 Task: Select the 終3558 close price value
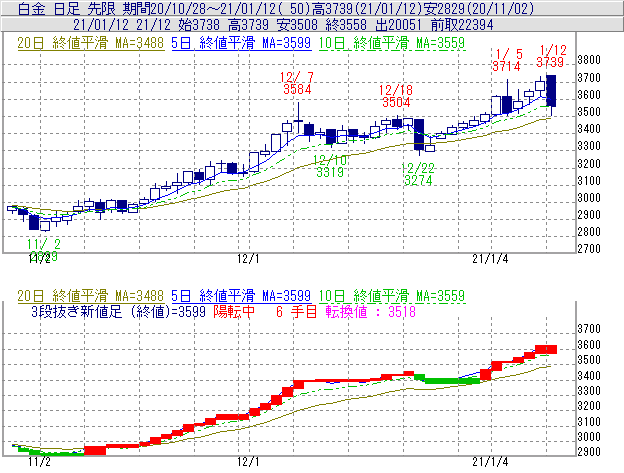coord(345,25)
